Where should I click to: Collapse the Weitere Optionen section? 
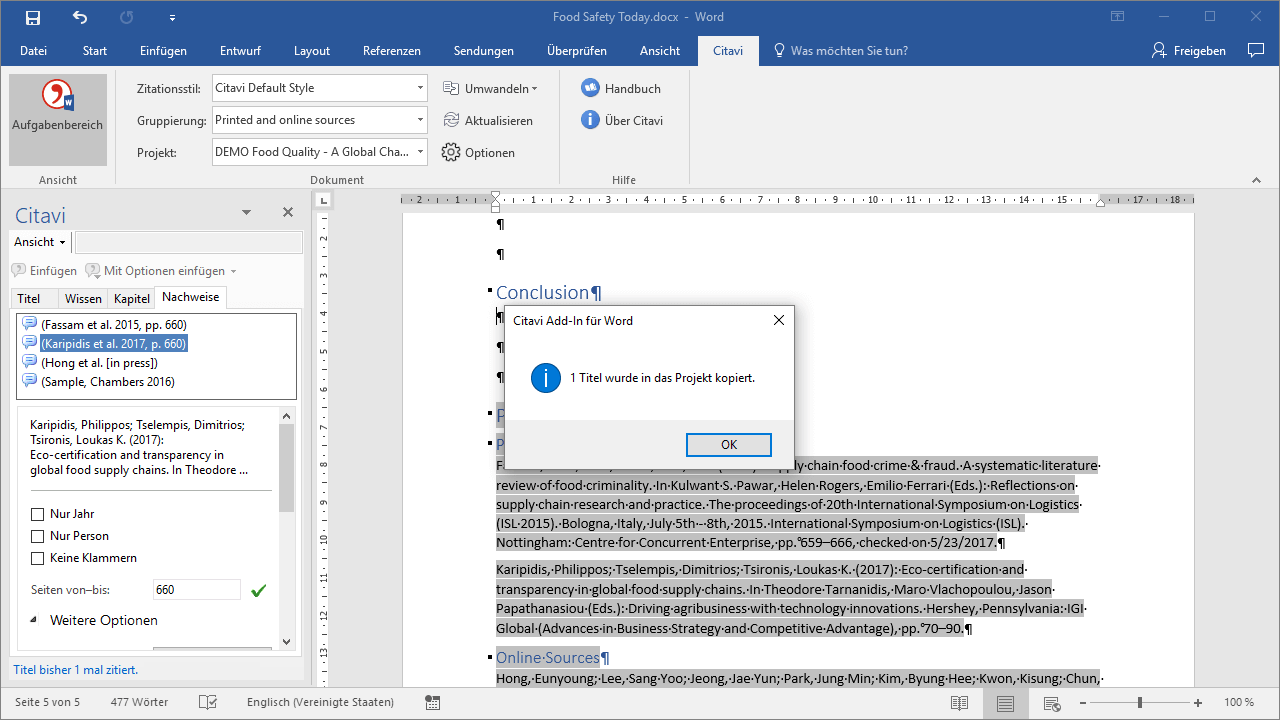[x=33, y=620]
